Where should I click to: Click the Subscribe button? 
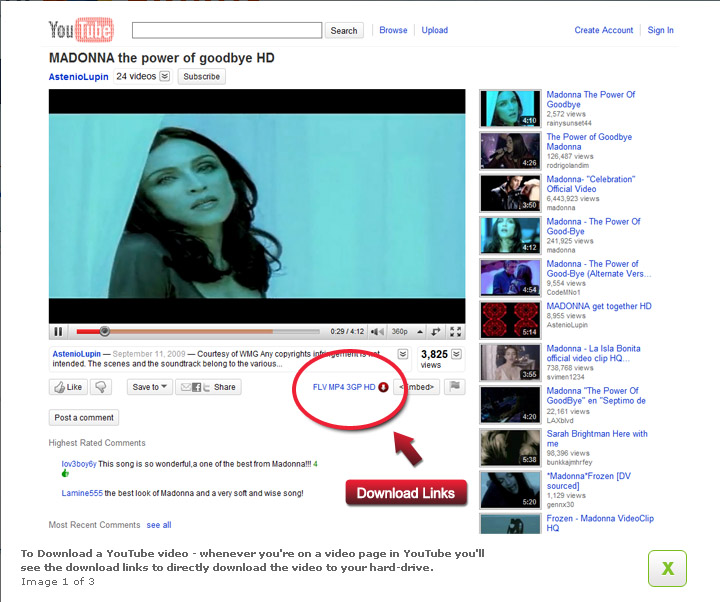(x=202, y=76)
